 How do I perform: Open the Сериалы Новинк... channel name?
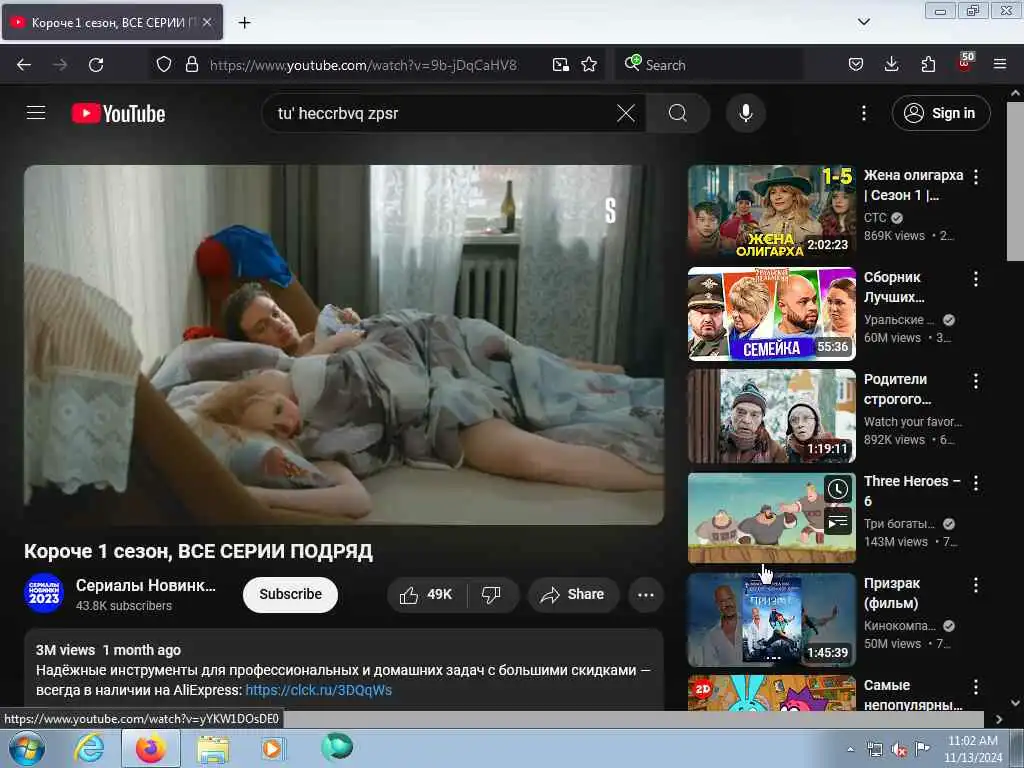146,585
